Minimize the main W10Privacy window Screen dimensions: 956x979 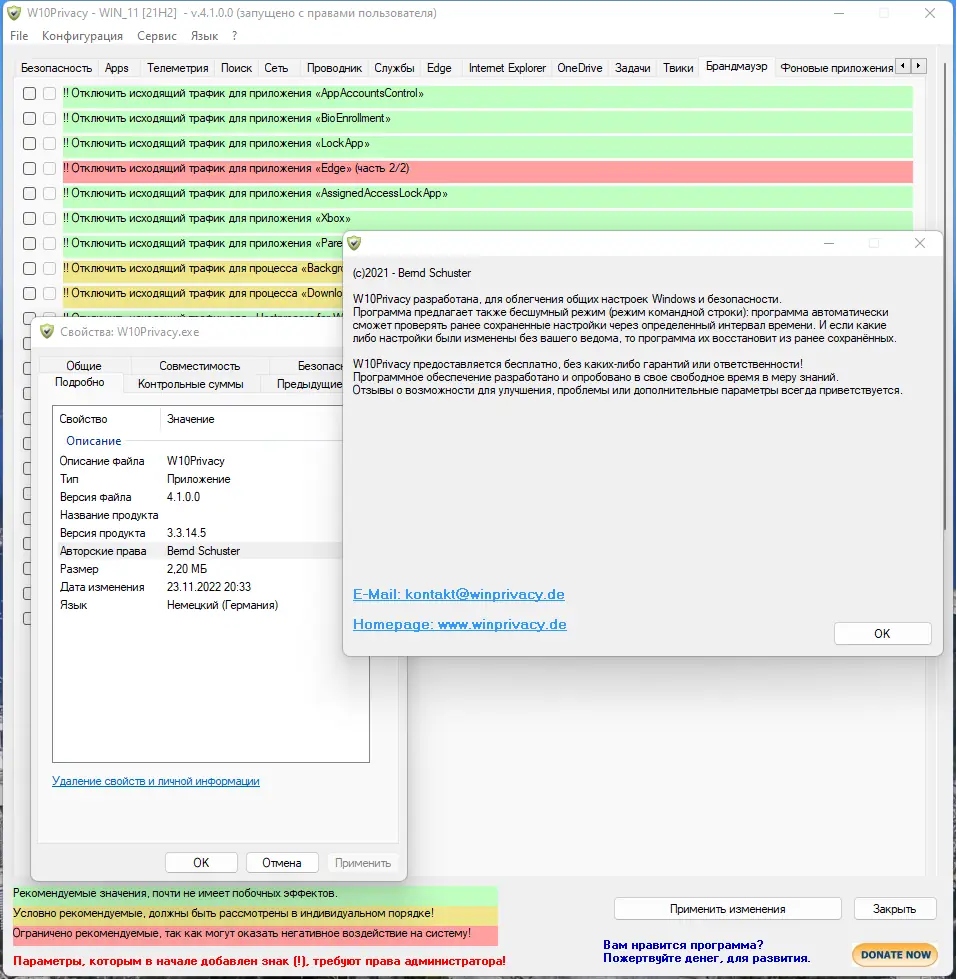839,13
